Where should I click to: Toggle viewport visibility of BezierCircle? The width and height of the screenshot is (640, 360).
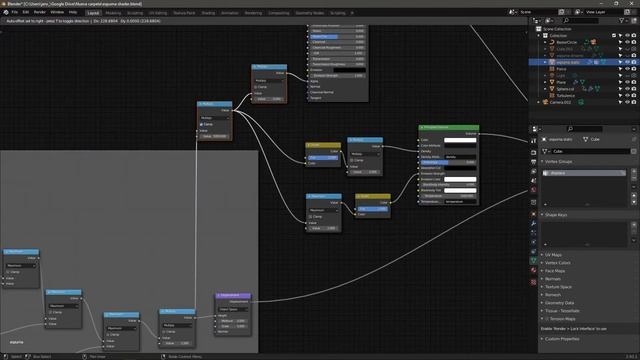pos(627,42)
